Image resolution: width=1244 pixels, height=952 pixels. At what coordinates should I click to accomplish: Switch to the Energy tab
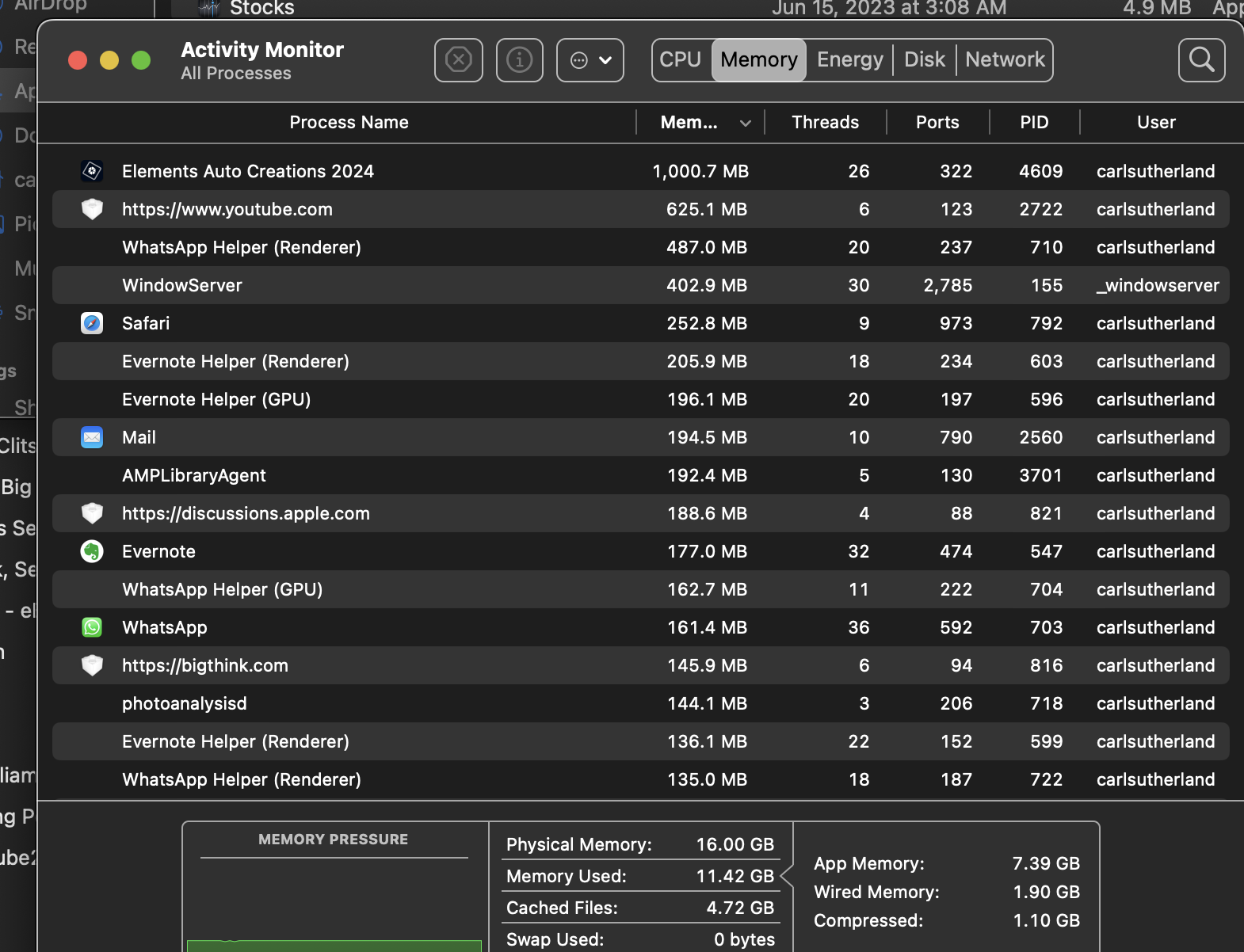pyautogui.click(x=850, y=60)
